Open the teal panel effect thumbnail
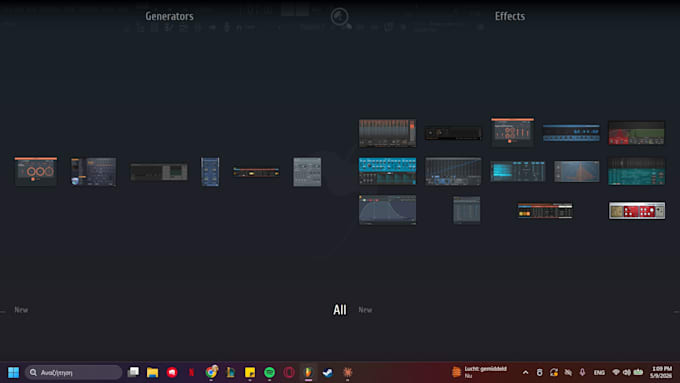680x383 pixels. 636,171
